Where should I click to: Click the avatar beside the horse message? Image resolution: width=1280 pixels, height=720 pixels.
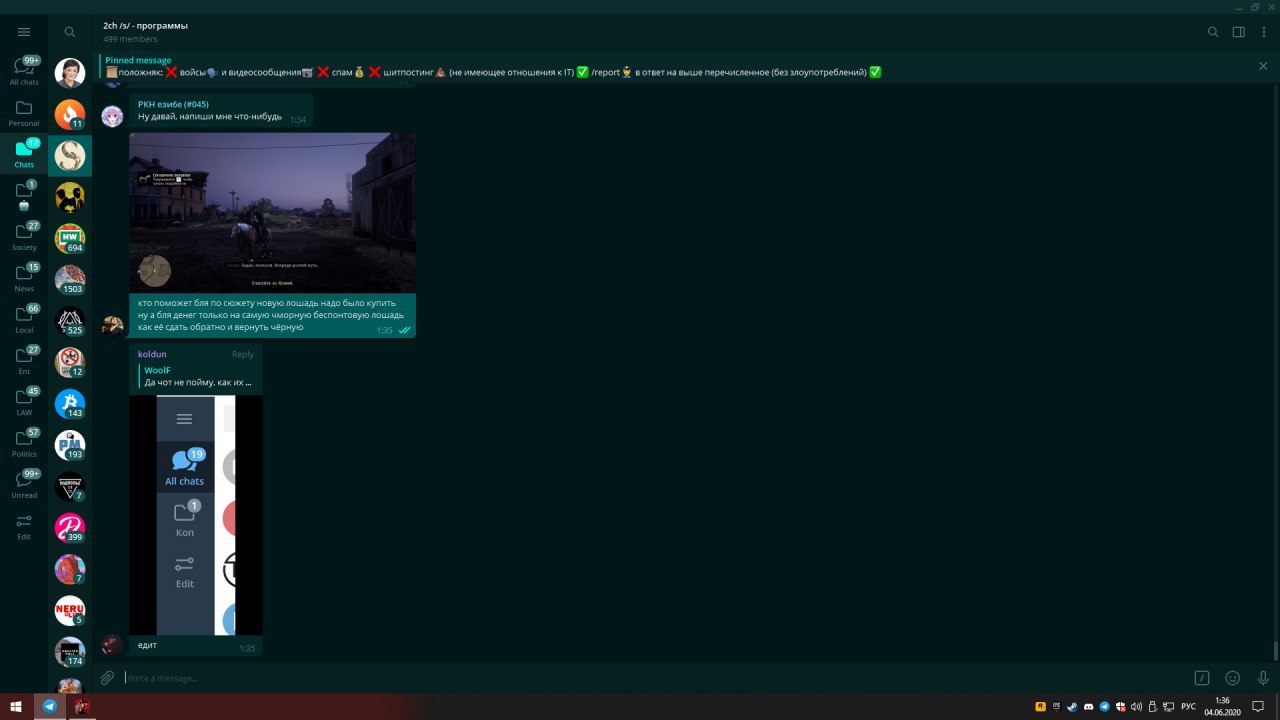pos(113,325)
